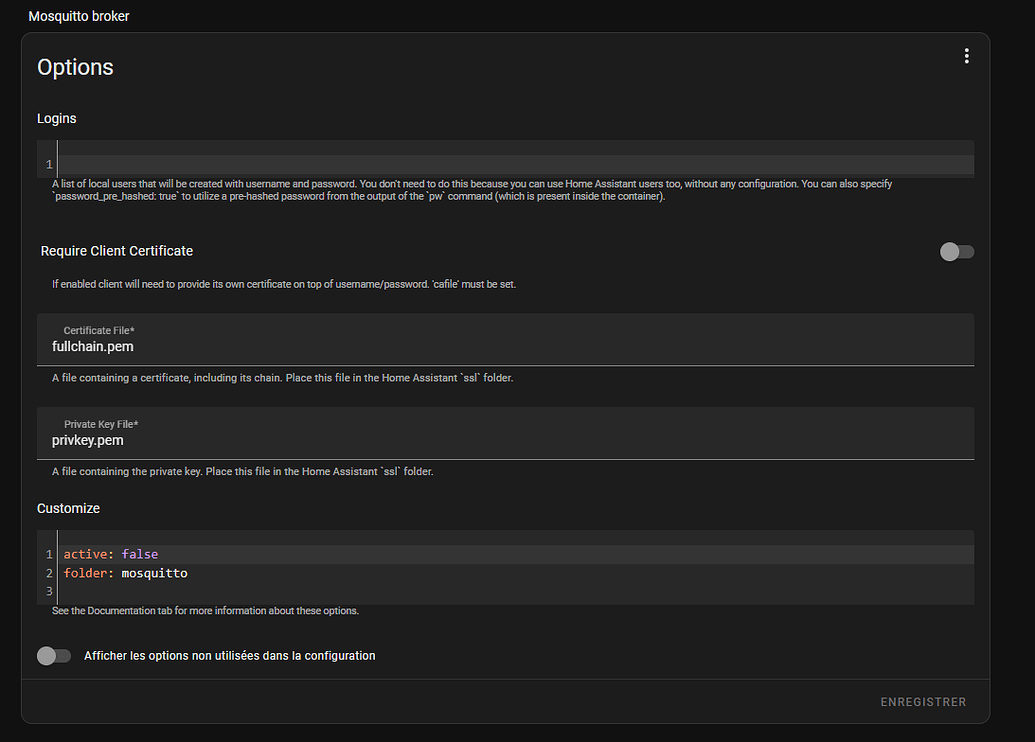Enable Afficher les options non utilisées toggle
Viewport: 1035px width, 742px height.
tap(54, 656)
